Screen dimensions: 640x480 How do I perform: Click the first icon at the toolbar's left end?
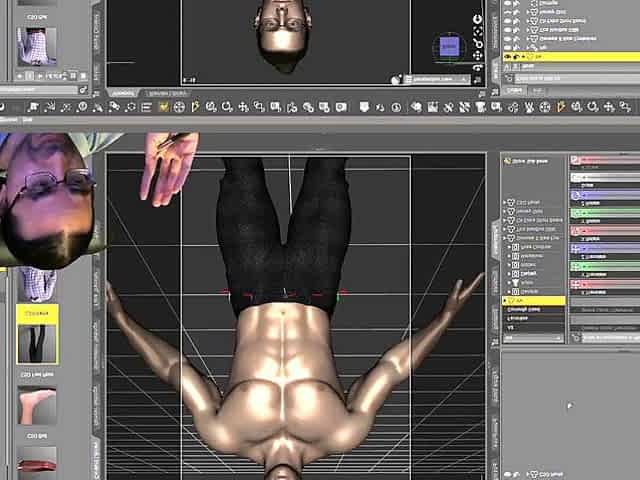[8, 107]
